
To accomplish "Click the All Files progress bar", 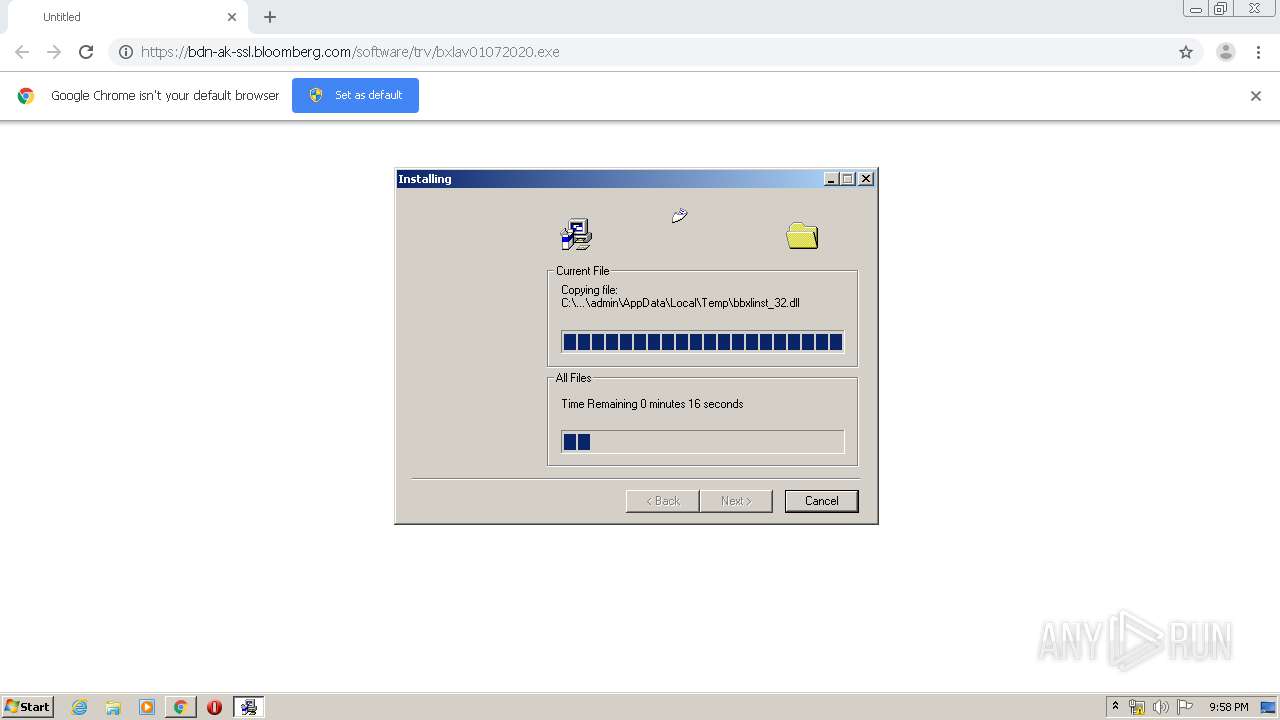I will (703, 442).
